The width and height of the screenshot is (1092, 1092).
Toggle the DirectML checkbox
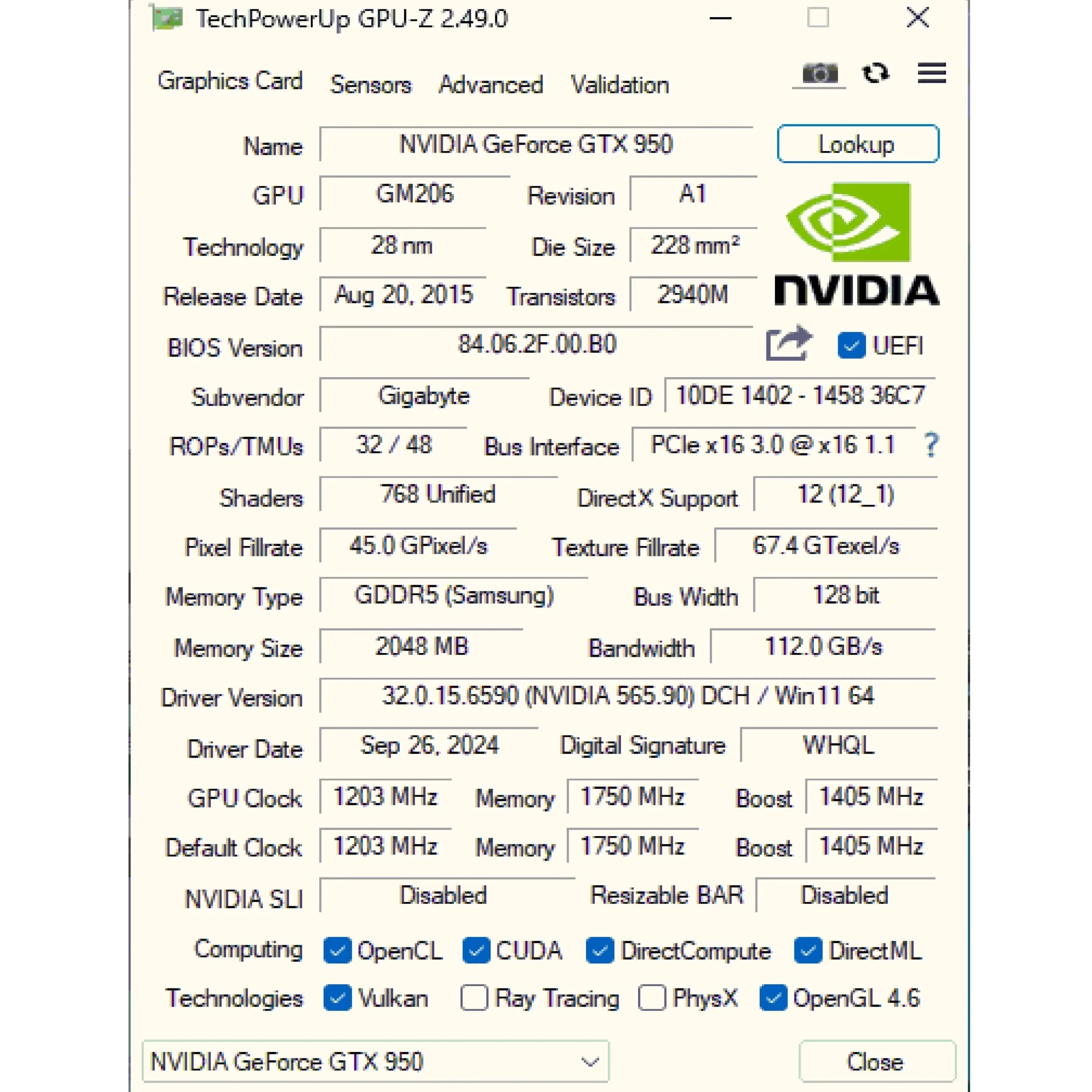(807, 950)
